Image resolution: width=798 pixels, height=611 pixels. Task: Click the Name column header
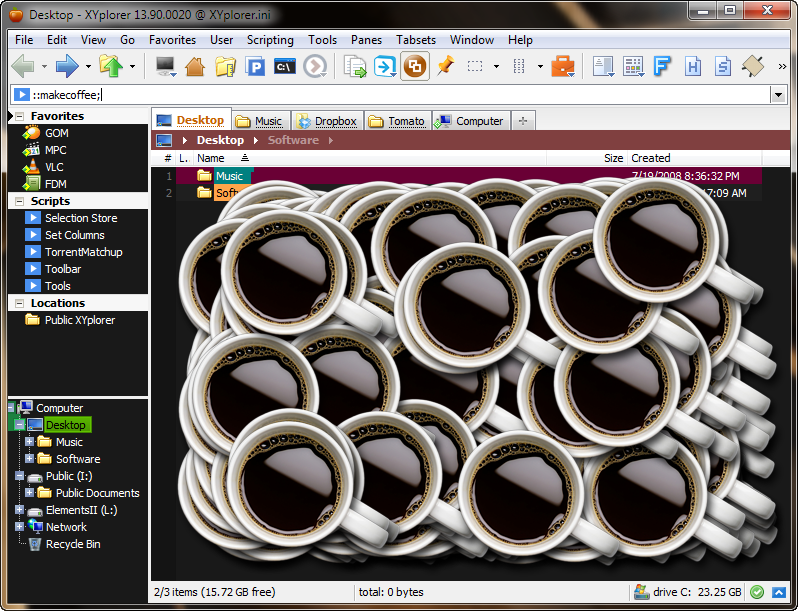pos(211,158)
